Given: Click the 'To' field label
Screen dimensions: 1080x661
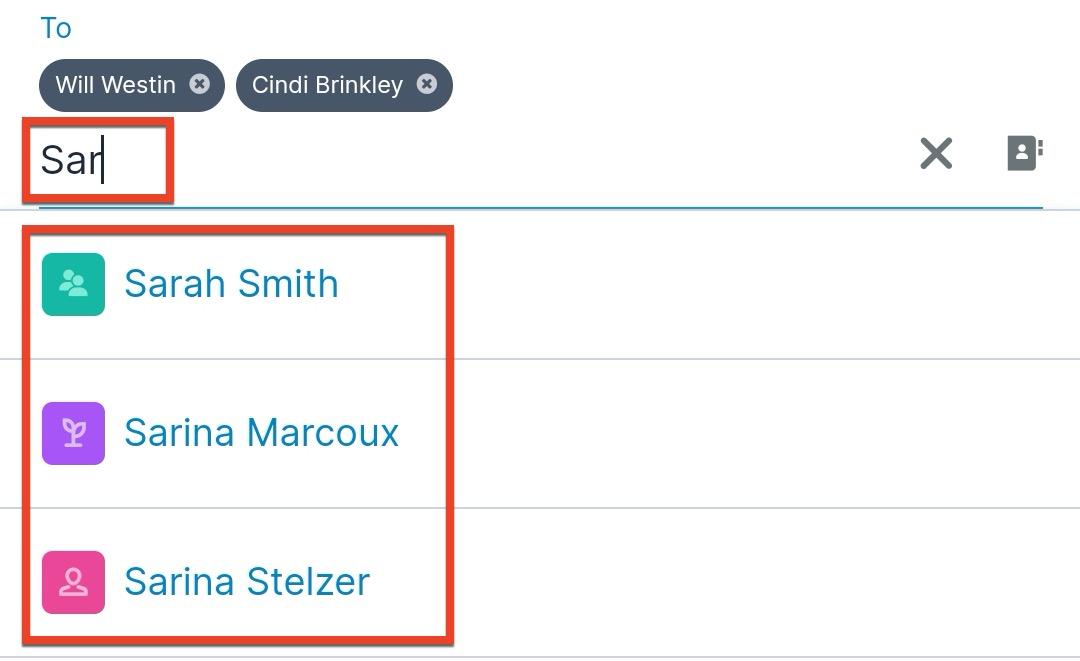Looking at the screenshot, I should pos(56,28).
